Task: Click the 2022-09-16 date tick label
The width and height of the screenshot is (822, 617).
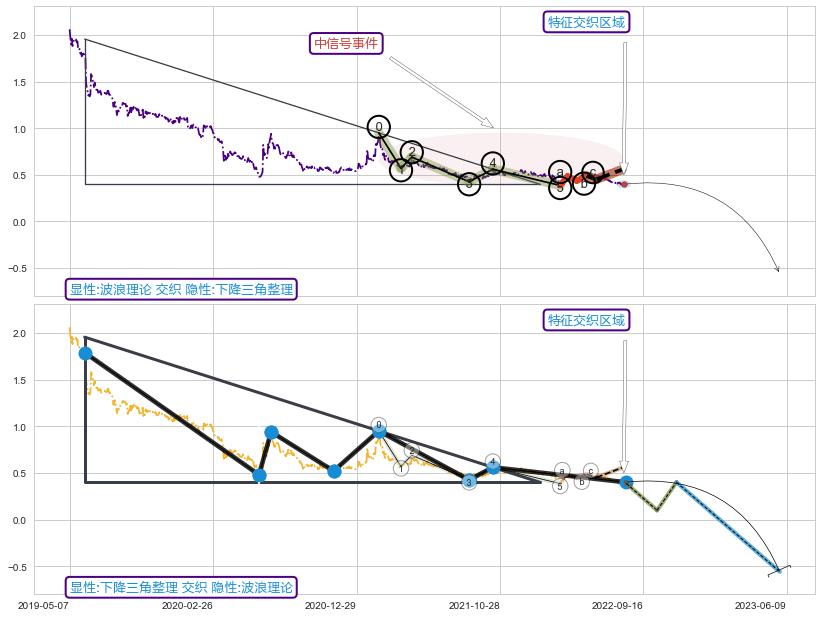Action: click(x=617, y=605)
